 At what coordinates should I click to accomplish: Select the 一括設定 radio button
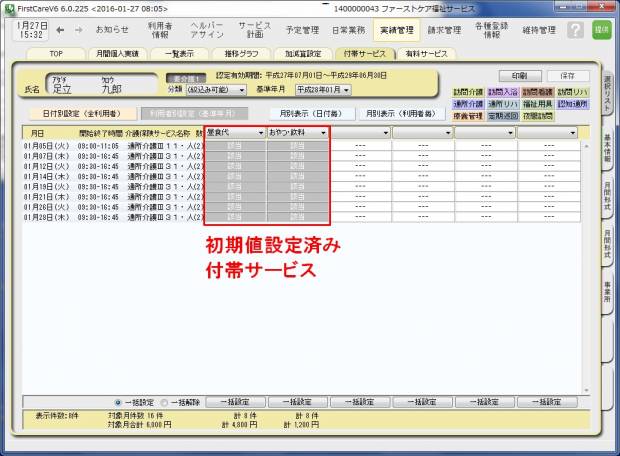coord(119,401)
